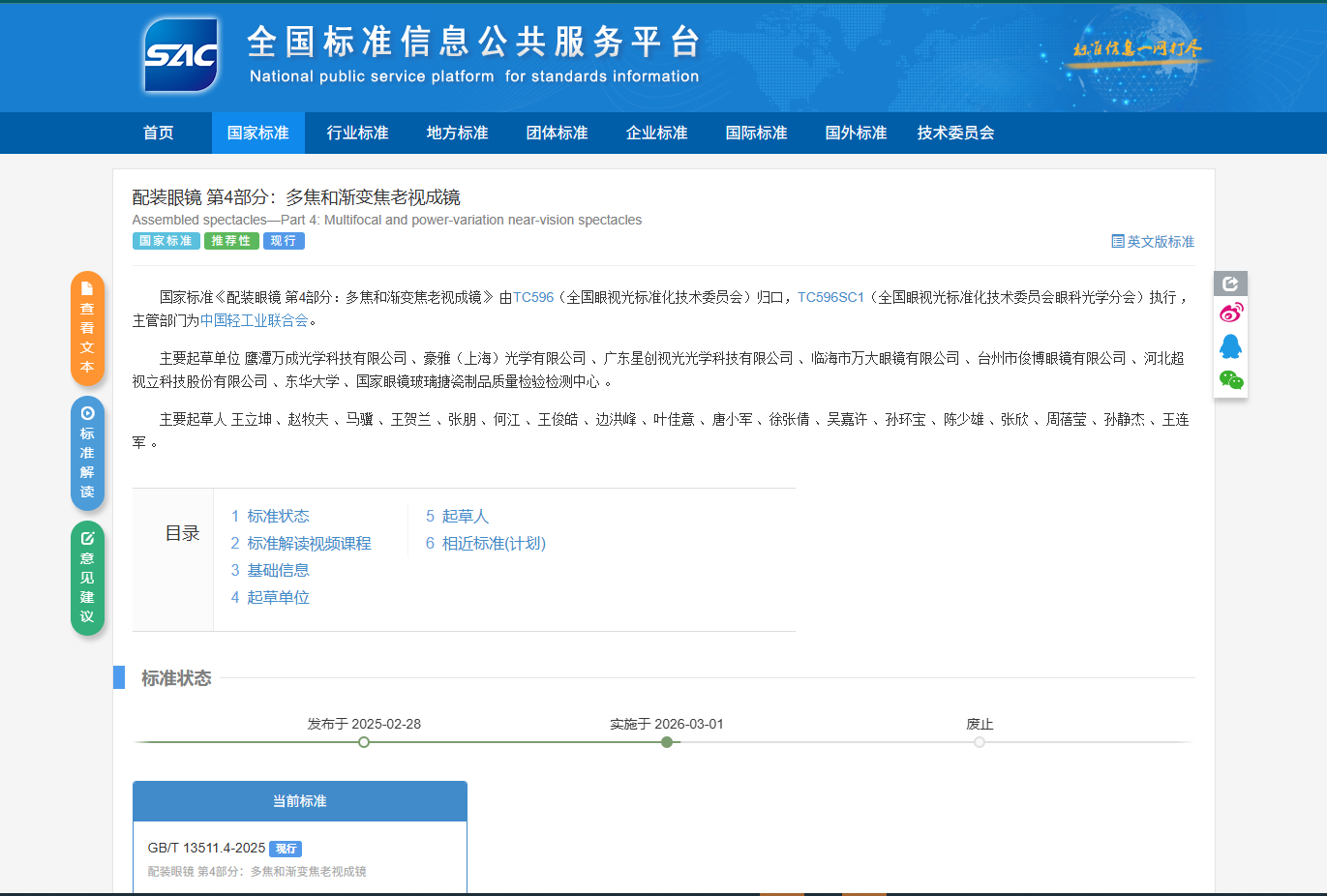Open 英文版标准 link
Viewport: 1327px width, 896px height.
(x=1153, y=241)
